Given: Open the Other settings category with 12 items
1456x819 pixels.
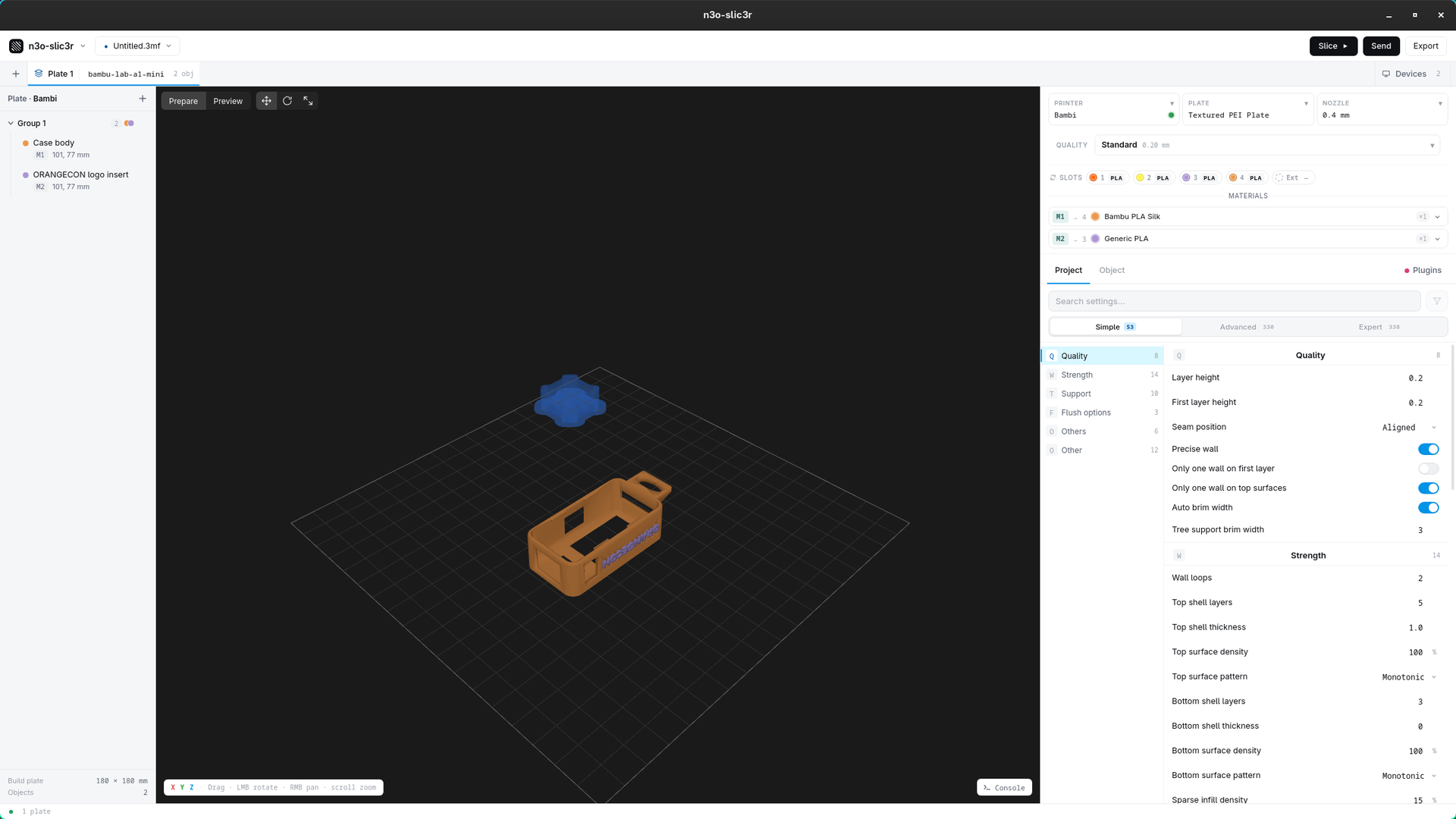Looking at the screenshot, I should (1103, 450).
